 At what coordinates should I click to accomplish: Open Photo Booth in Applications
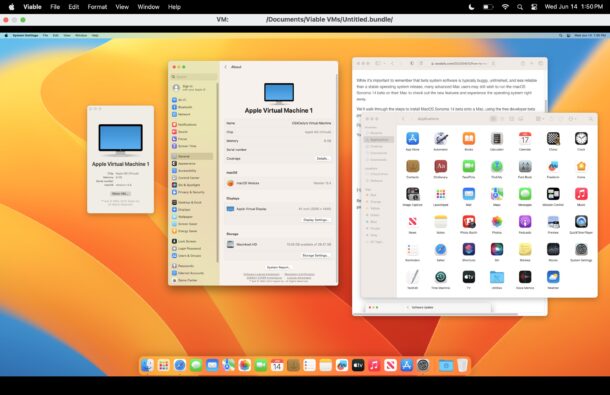coord(469,222)
